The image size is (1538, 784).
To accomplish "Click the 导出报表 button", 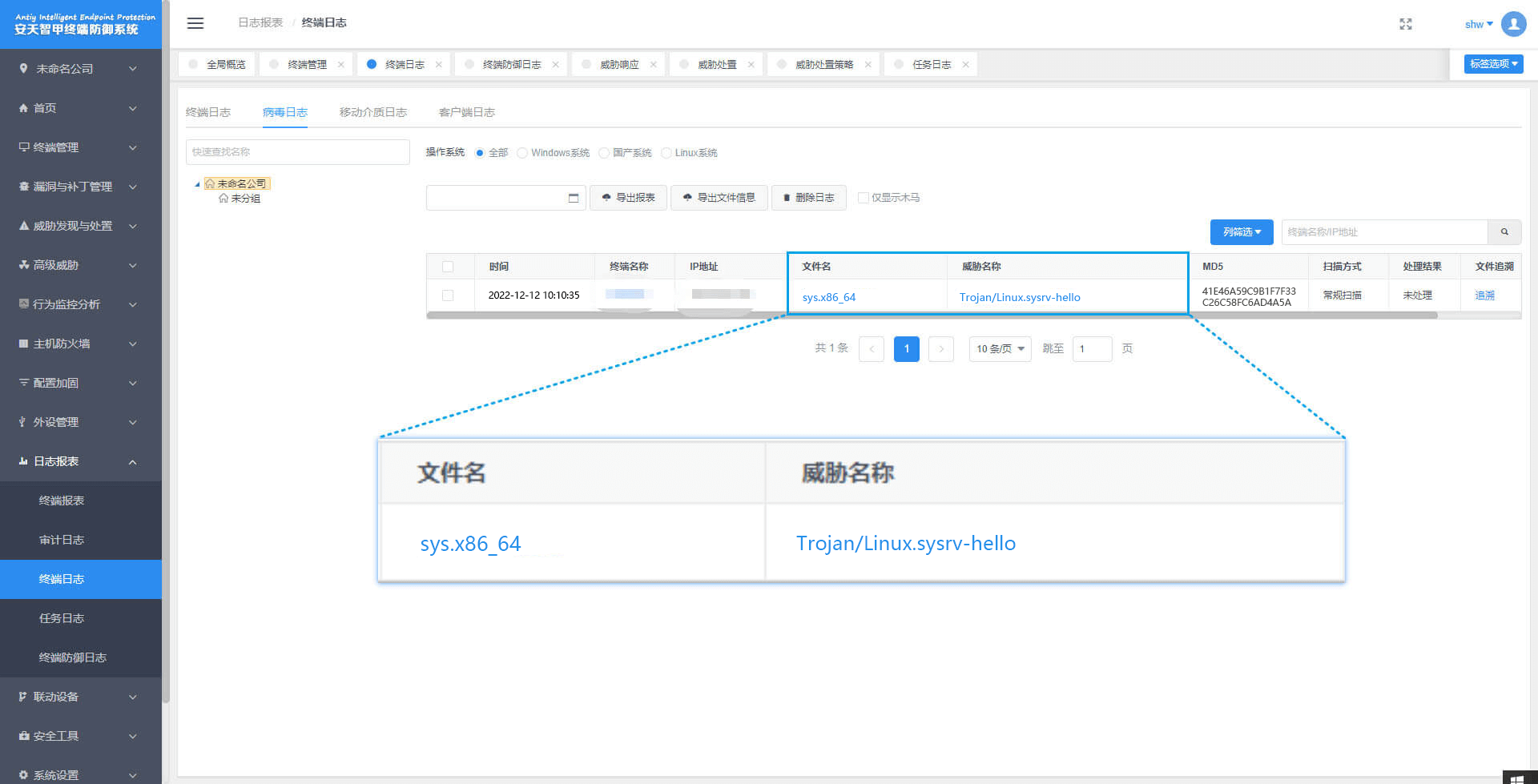I will [x=628, y=198].
